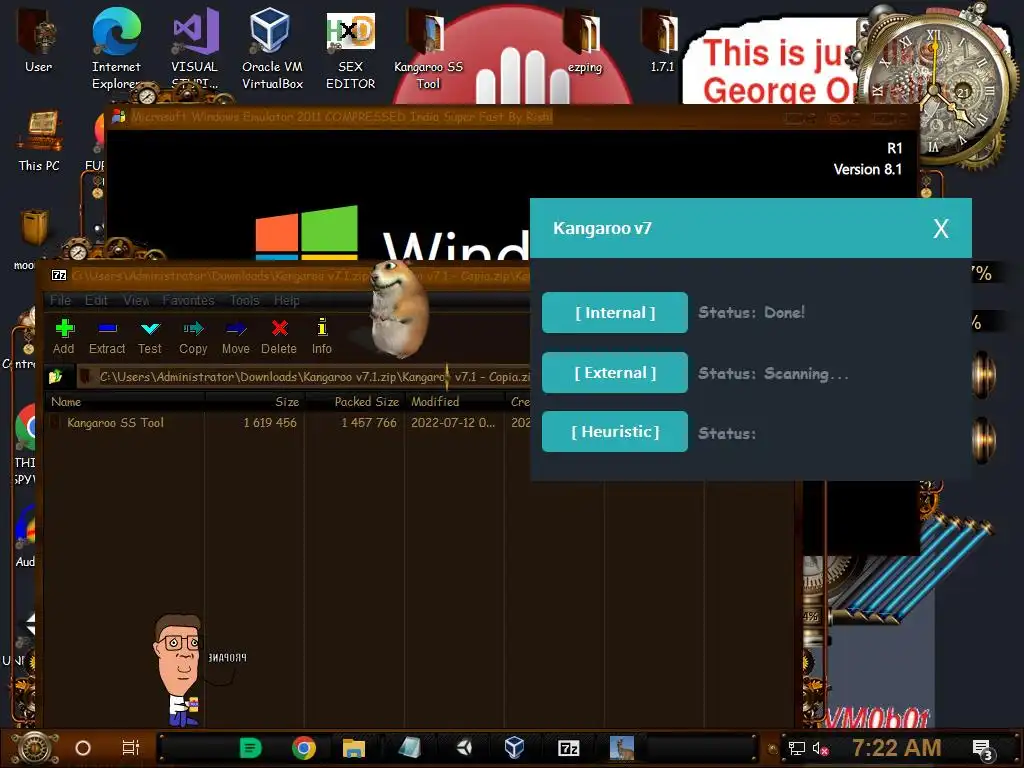Click the Cortana circle on taskbar

[x=83, y=748]
